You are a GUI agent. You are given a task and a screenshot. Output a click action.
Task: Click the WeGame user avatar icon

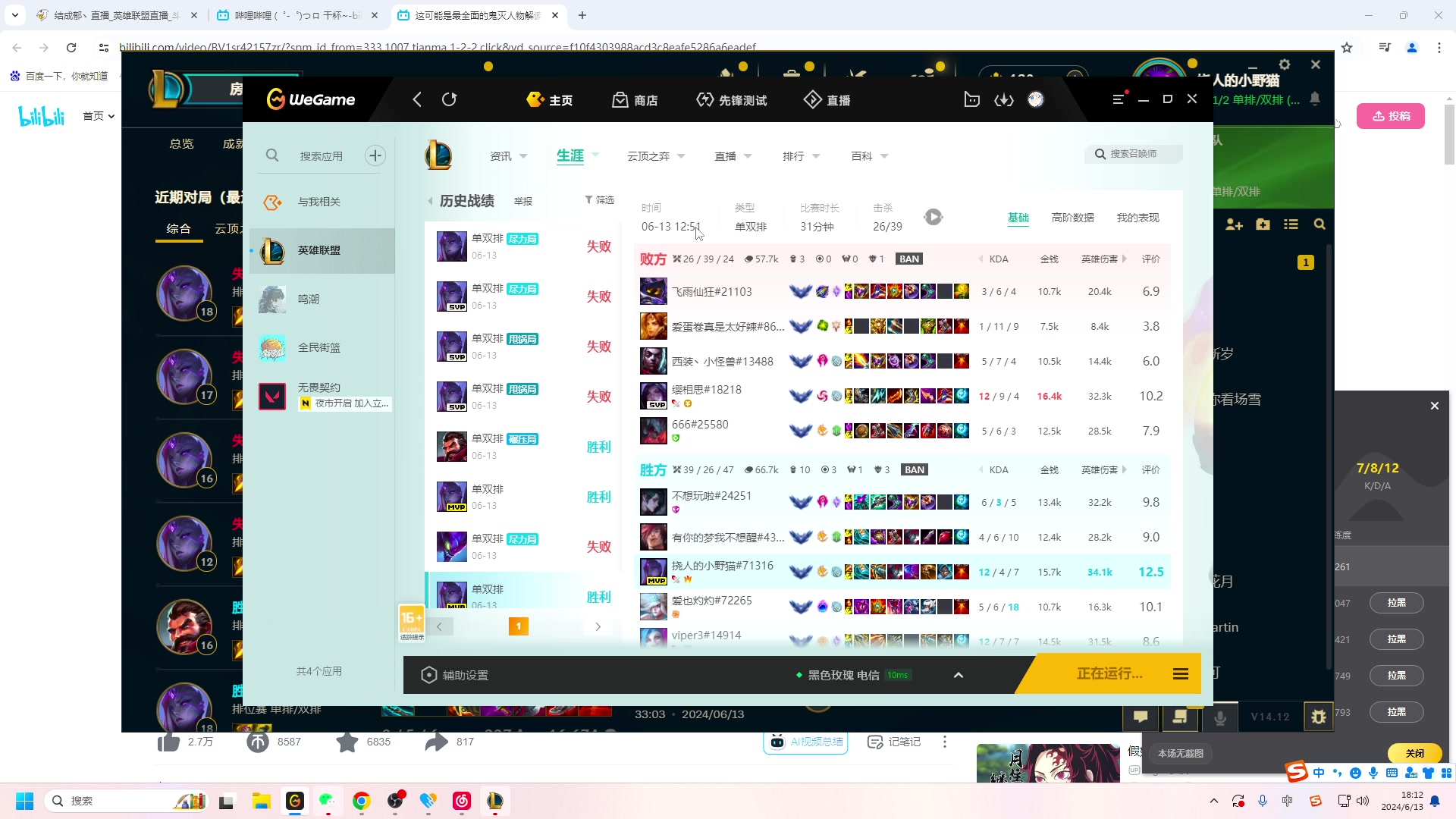(x=1036, y=99)
